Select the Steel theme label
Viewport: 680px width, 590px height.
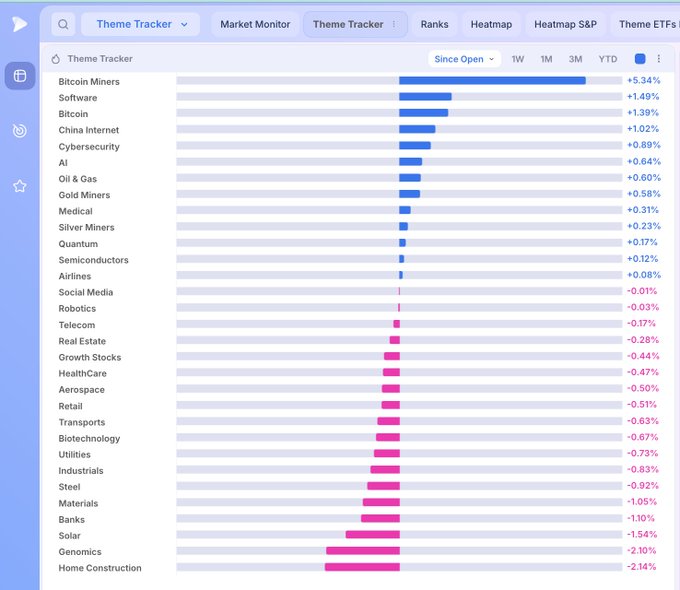pyautogui.click(x=69, y=487)
